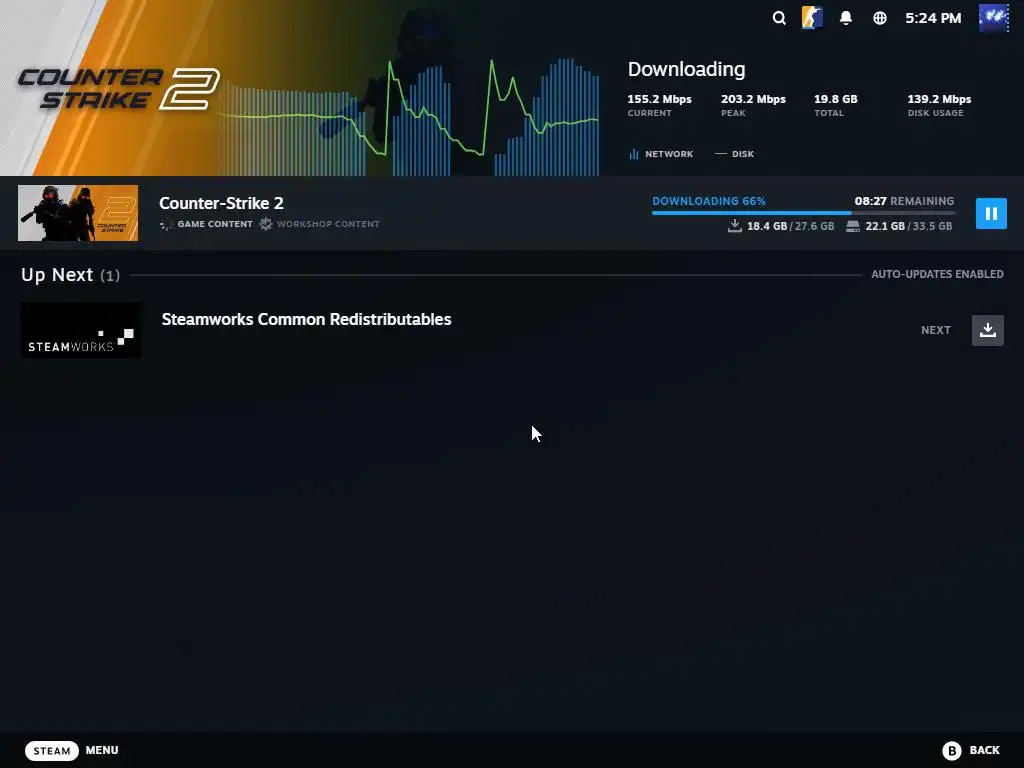
Task: Click the B button icon
Action: pyautogui.click(x=952, y=751)
